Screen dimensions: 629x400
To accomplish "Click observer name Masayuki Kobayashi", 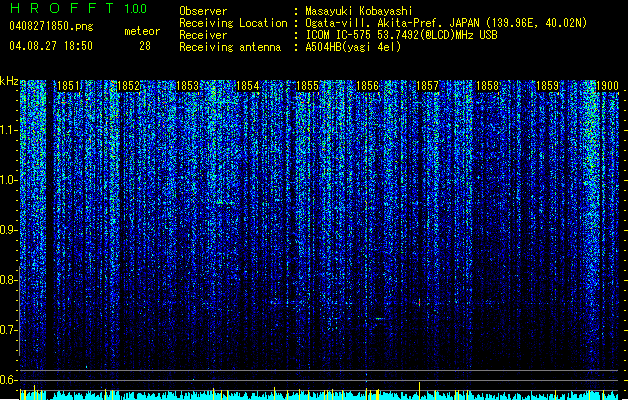I will coord(359,11).
